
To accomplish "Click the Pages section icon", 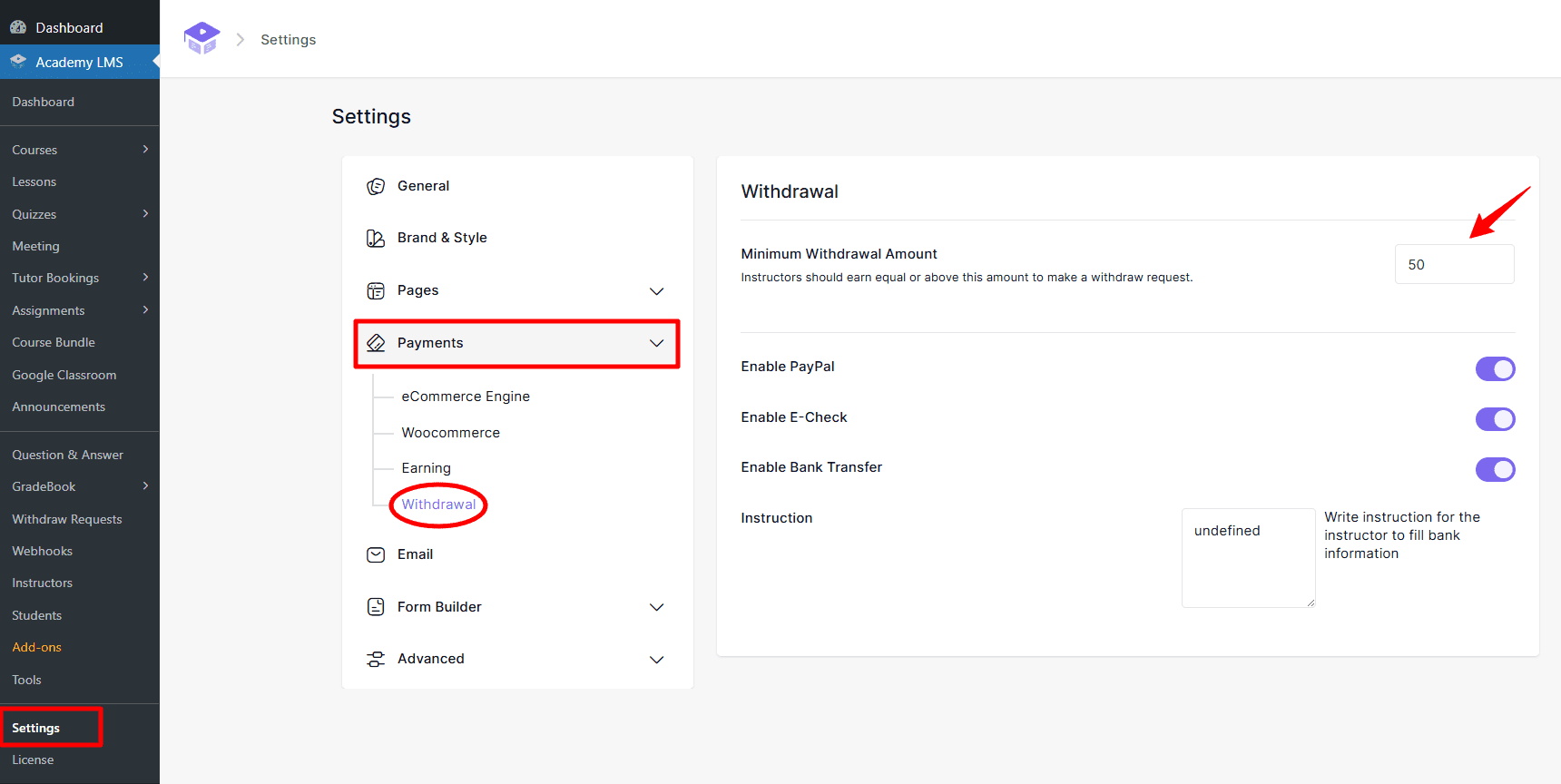I will click(376, 290).
